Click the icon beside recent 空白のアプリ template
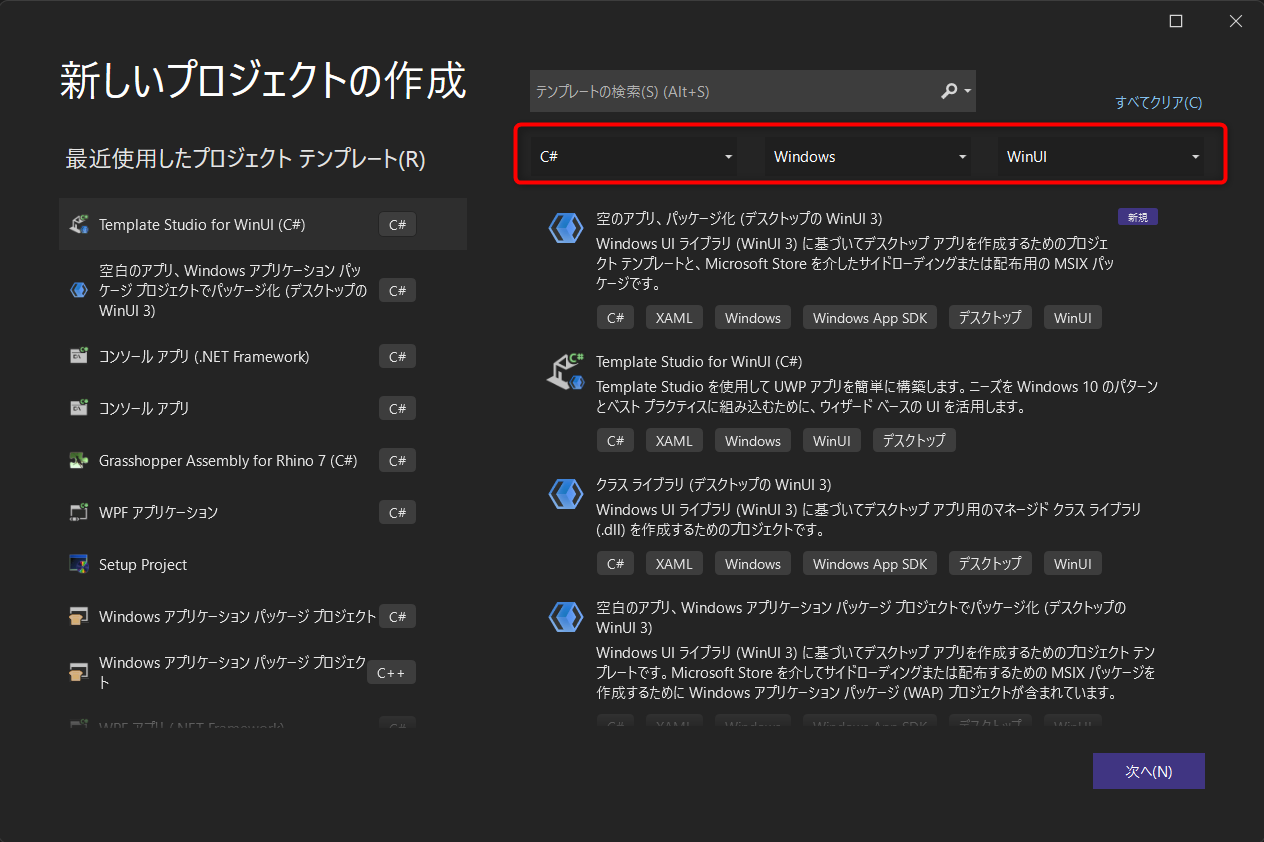 tap(79, 290)
